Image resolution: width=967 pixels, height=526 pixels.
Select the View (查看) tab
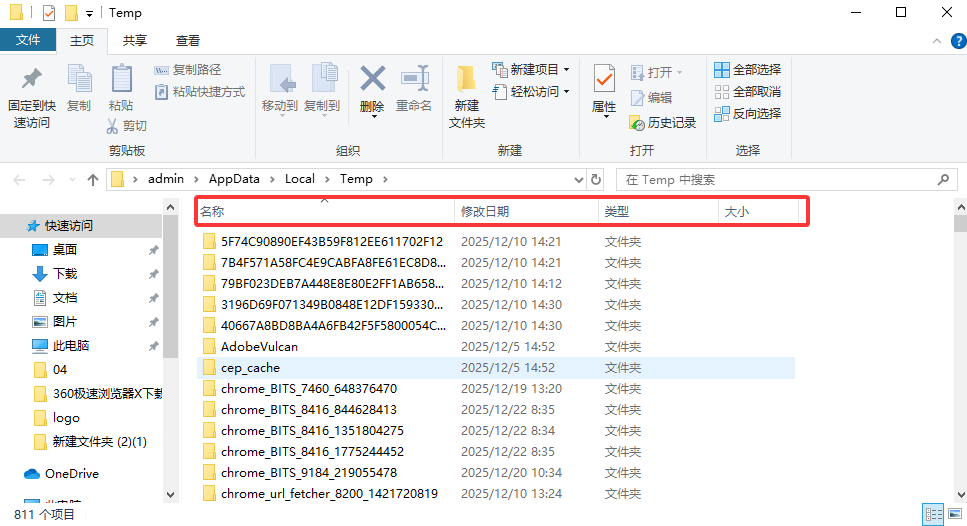[x=187, y=41]
